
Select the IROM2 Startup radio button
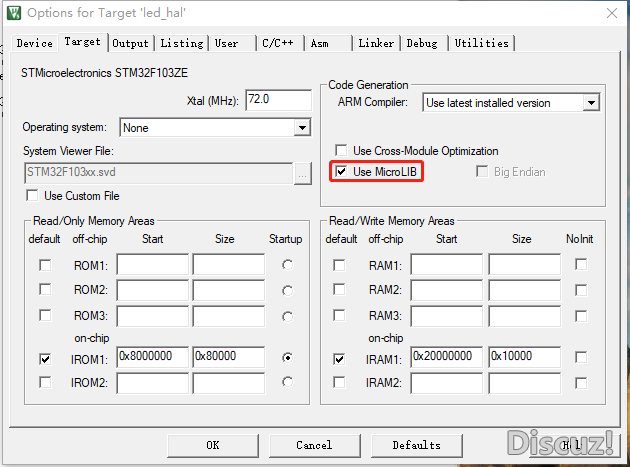287,382
